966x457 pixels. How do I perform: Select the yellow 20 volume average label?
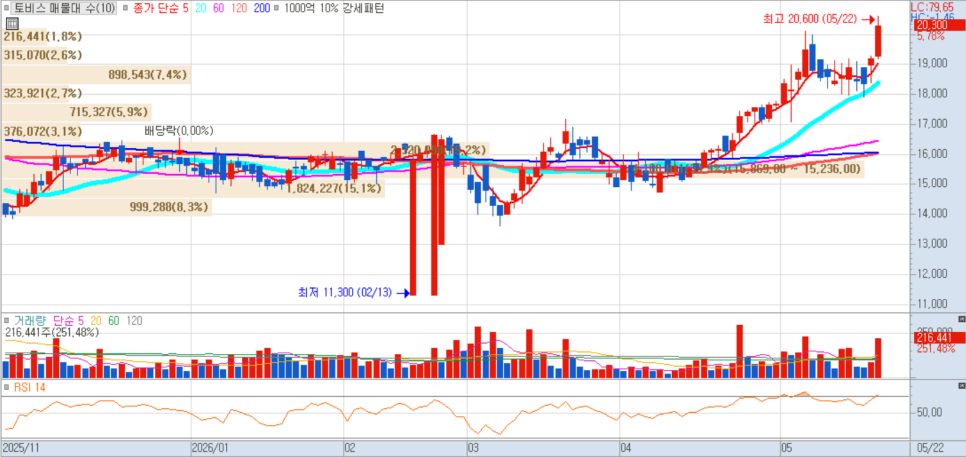[x=96, y=321]
